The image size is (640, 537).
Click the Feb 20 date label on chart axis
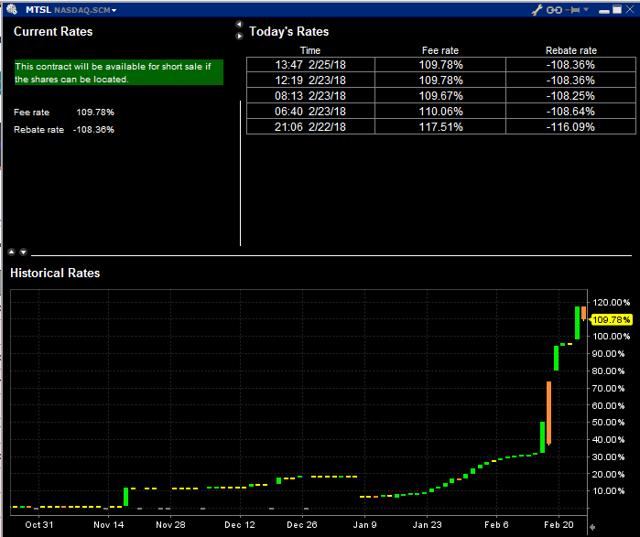[x=558, y=525]
